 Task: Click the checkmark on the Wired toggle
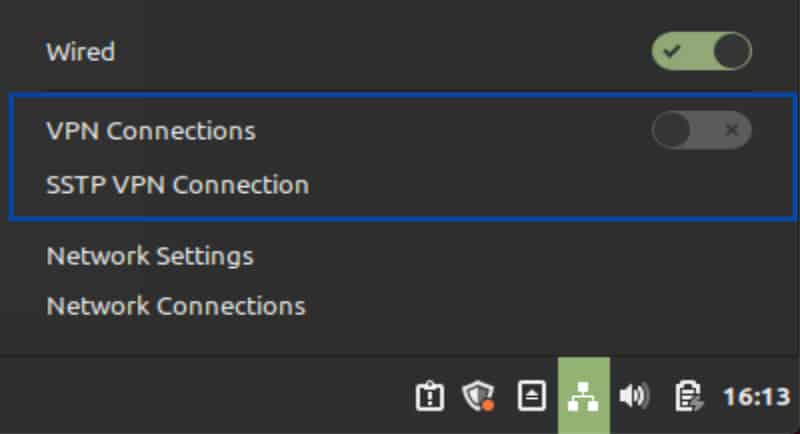[x=672, y=52]
